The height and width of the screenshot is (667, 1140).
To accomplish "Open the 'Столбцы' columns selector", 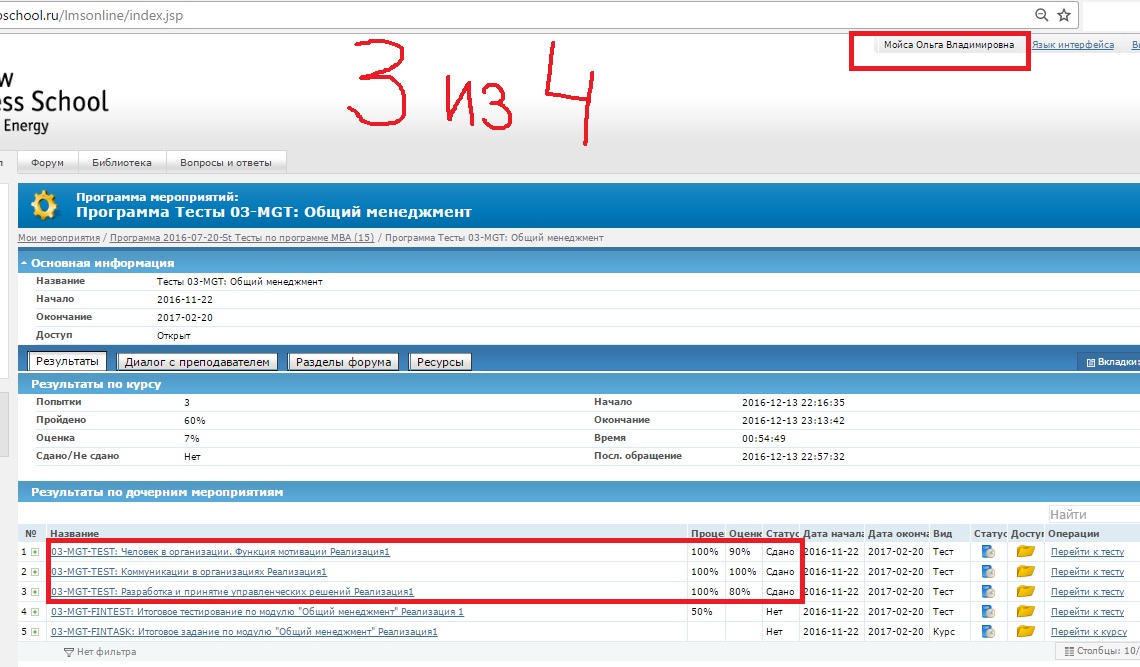I will point(1100,652).
